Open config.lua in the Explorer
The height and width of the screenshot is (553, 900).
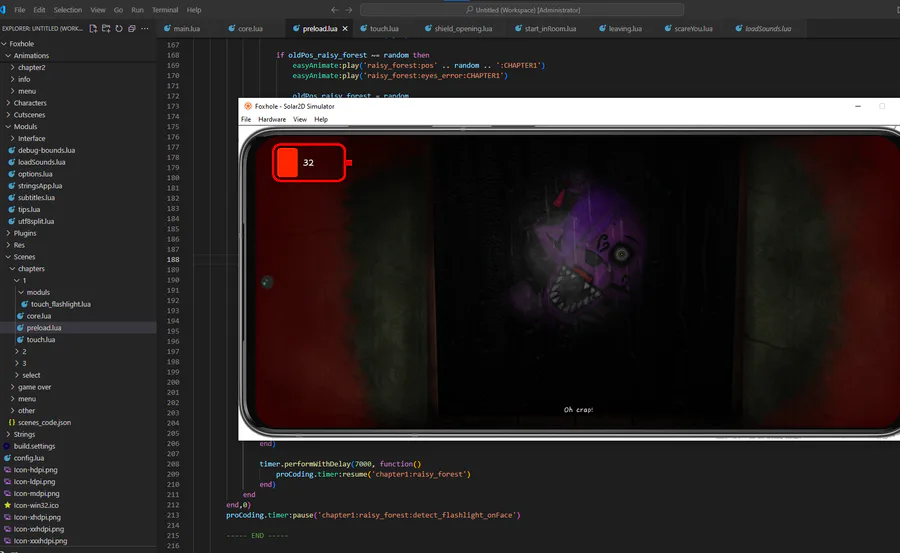click(29, 458)
